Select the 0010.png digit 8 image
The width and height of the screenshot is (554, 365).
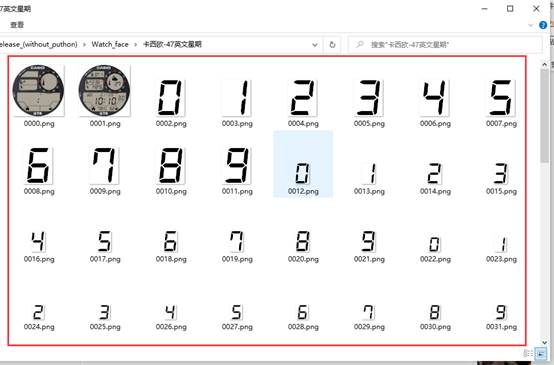[171, 166]
